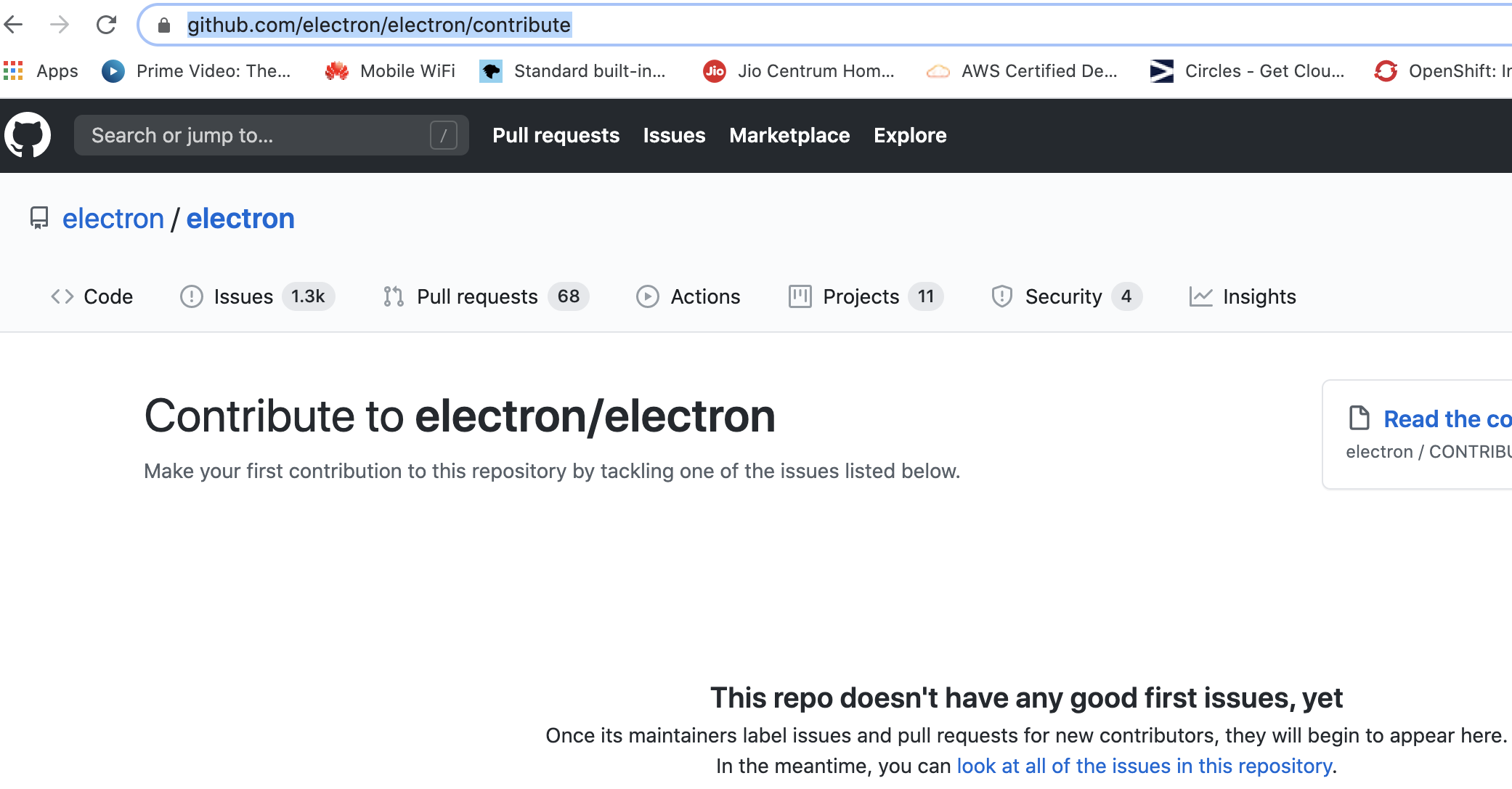Screen dimensions: 1512x789
Task: Switch to the Projects tab label
Action: click(861, 296)
